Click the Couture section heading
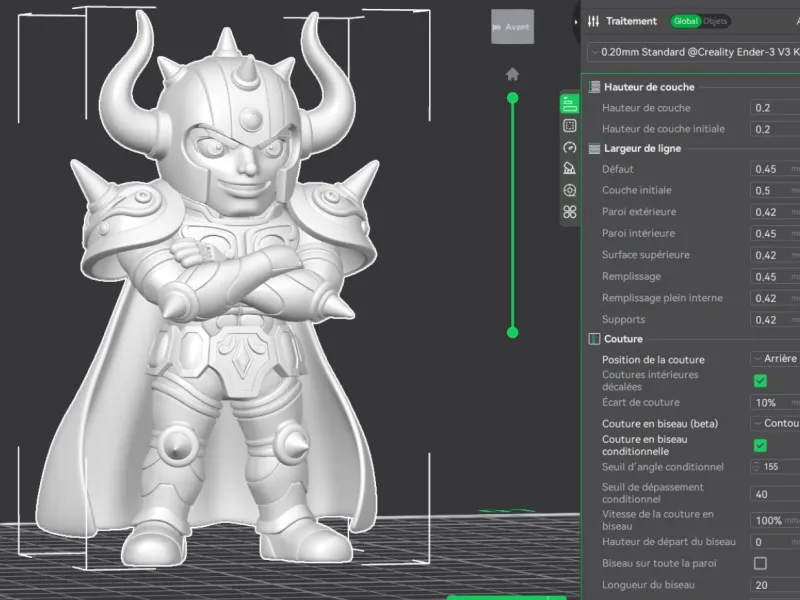This screenshot has height=600, width=800. click(x=623, y=339)
